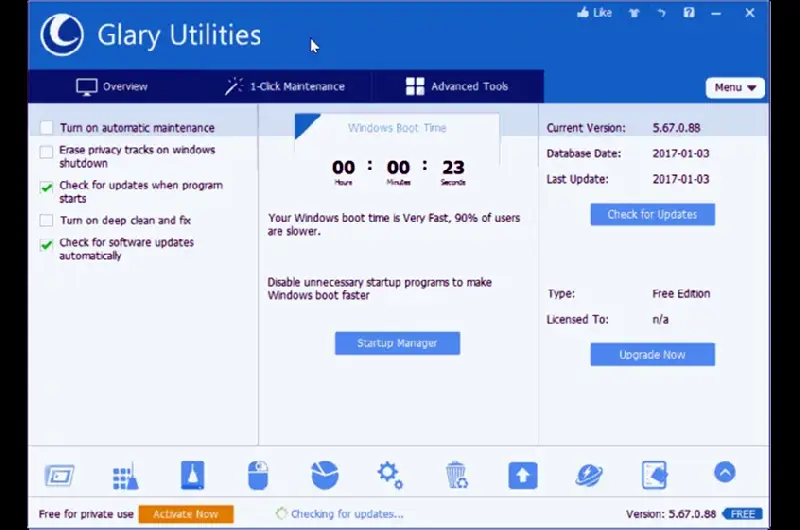This screenshot has height=530, width=800.
Task: Open the skin (shirt) icon
Action: tap(634, 13)
